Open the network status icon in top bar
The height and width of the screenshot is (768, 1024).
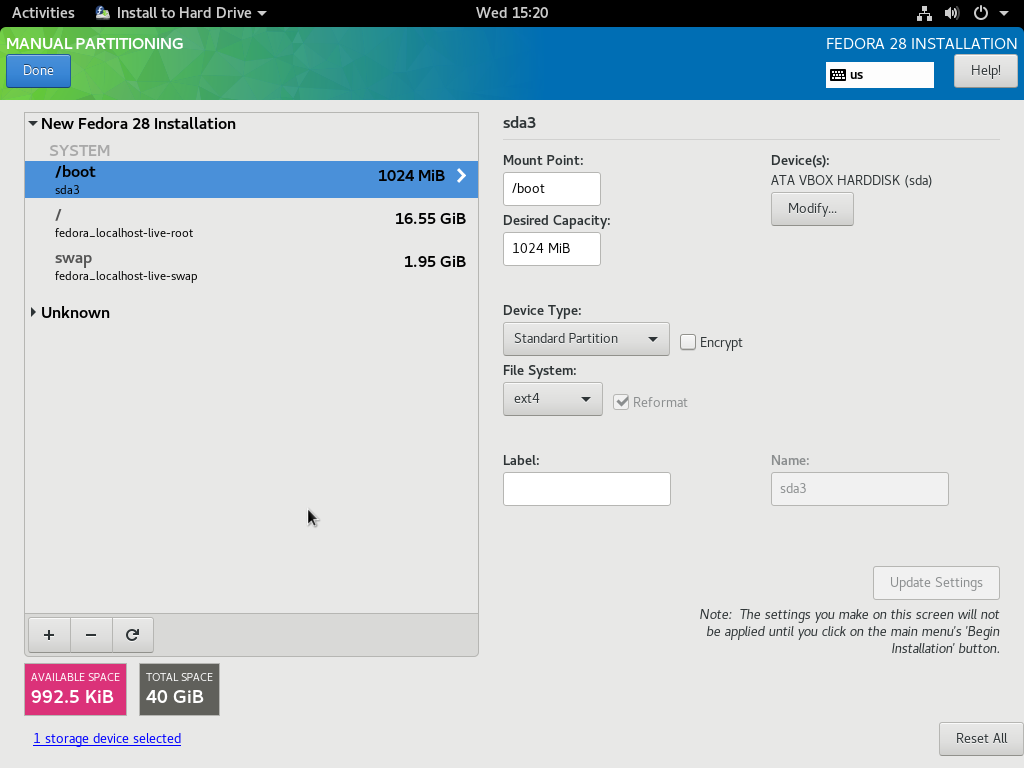(924, 13)
